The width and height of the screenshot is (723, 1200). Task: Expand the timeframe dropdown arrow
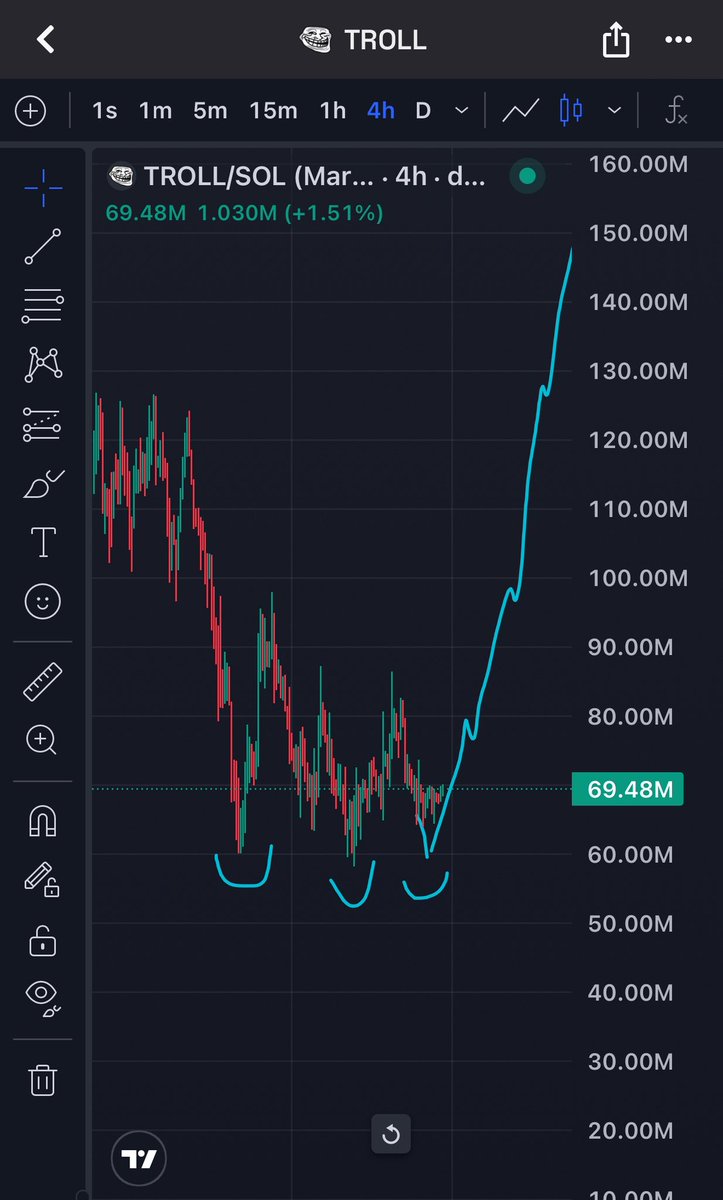[461, 110]
